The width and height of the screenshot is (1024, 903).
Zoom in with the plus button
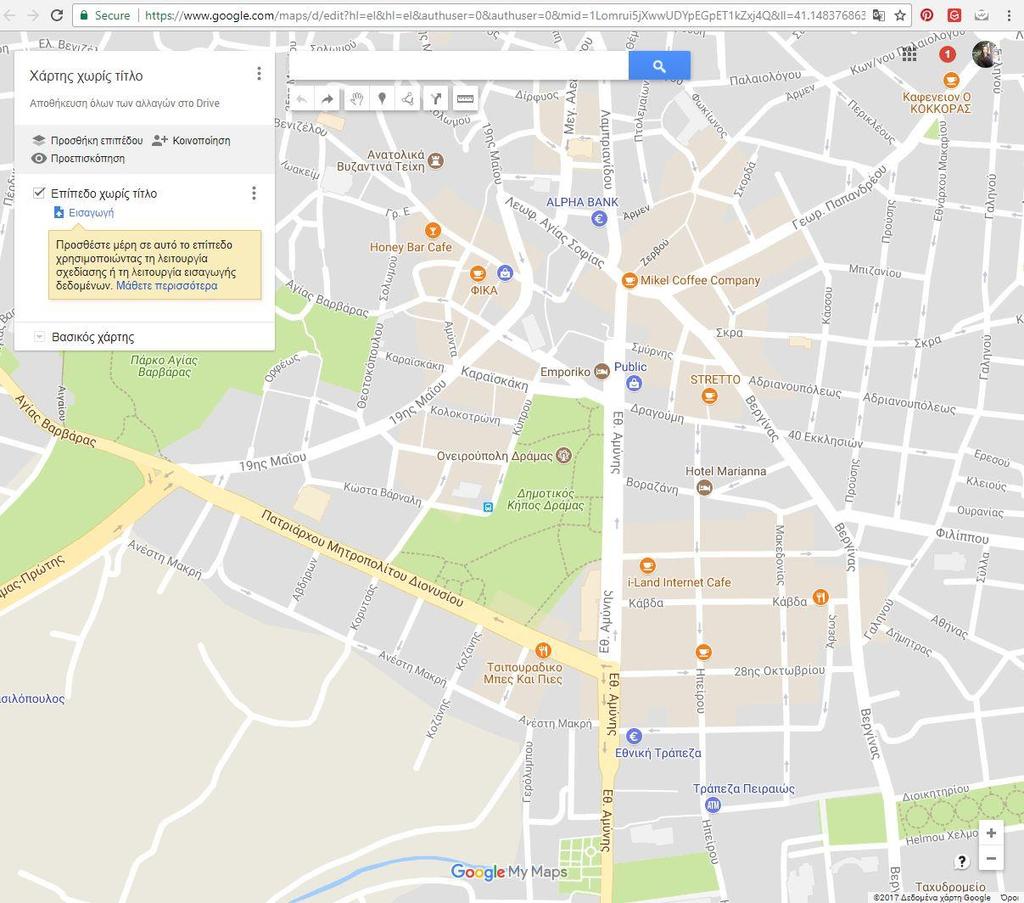tap(991, 833)
